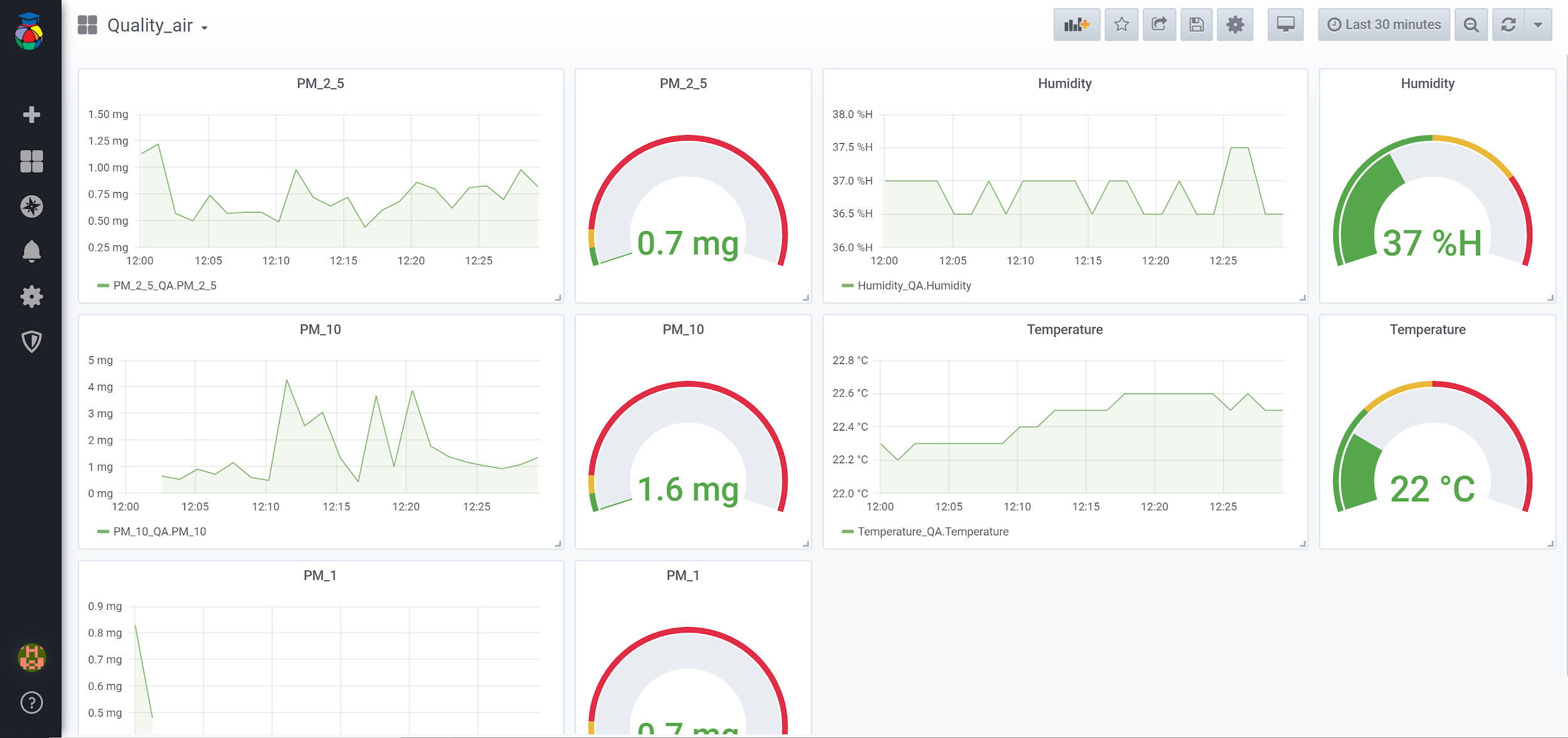Toggle PM_10_QA.PM_10 legend series

(x=159, y=532)
